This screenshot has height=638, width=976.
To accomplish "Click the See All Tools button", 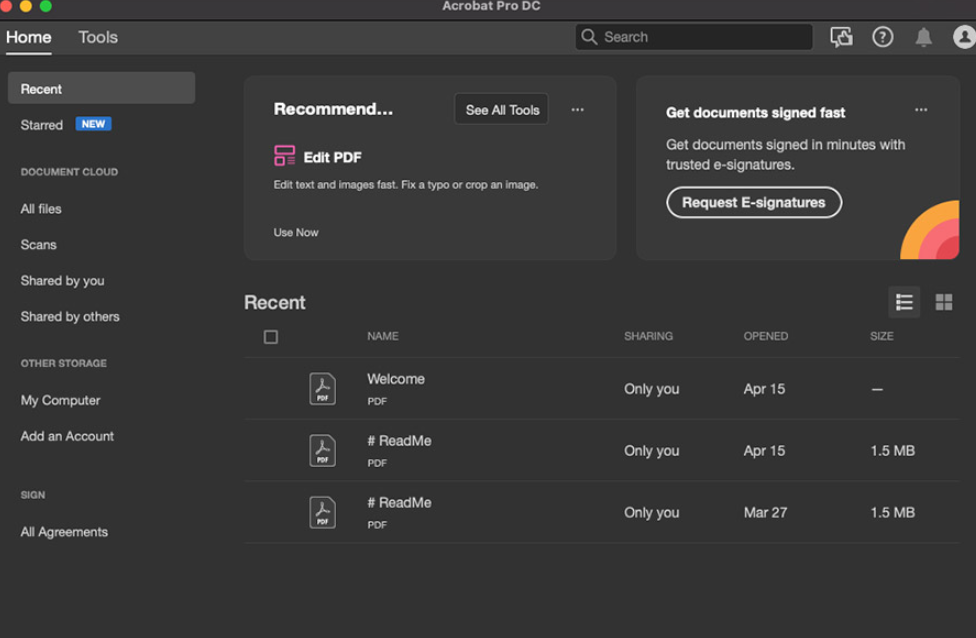I will (502, 110).
